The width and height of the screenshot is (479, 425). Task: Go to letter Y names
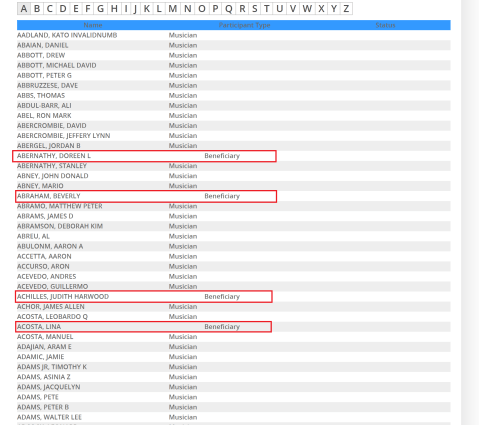(x=334, y=9)
